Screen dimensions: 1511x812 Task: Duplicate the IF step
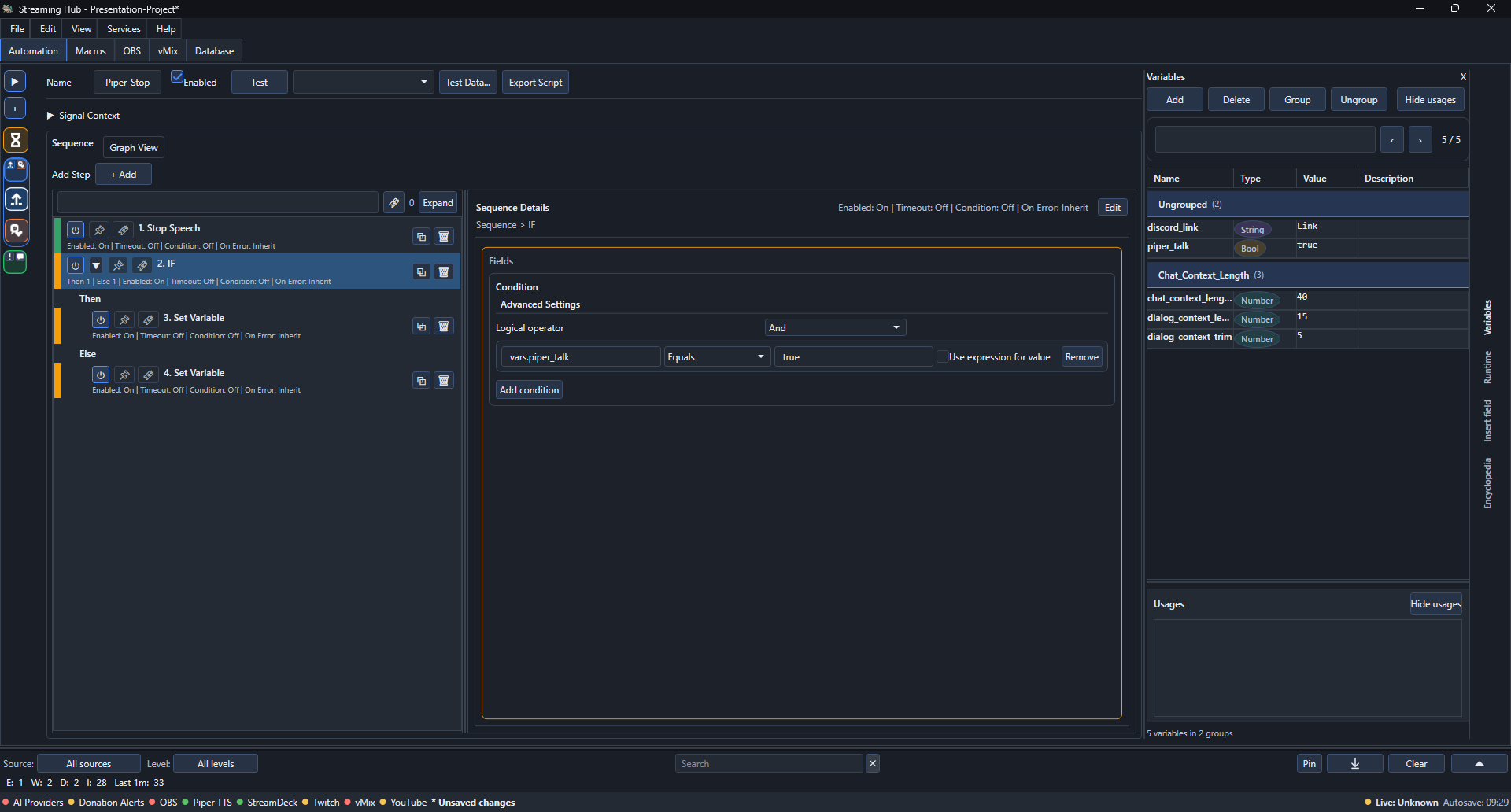coord(421,272)
